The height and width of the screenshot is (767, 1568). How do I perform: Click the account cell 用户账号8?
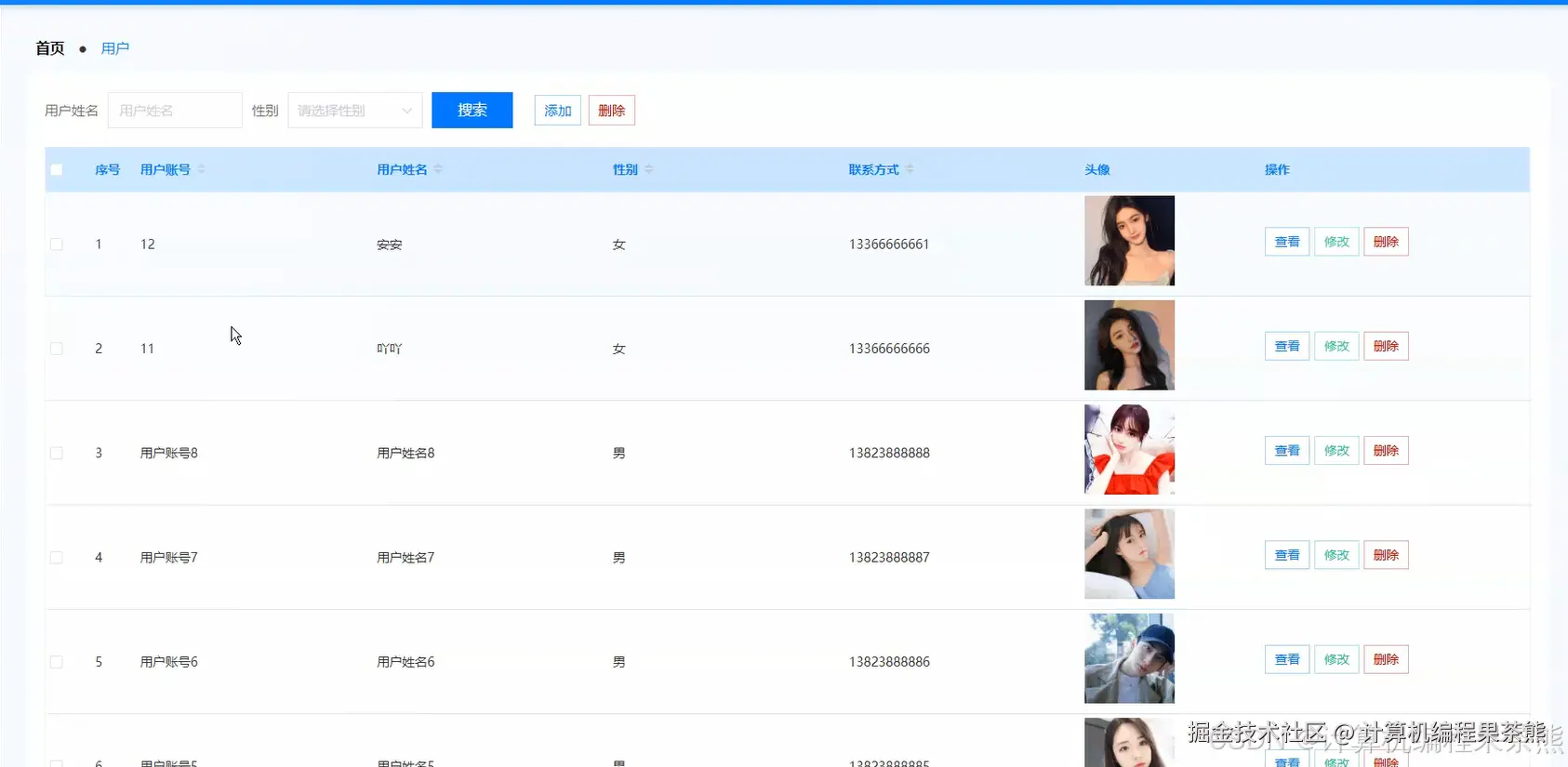point(169,453)
